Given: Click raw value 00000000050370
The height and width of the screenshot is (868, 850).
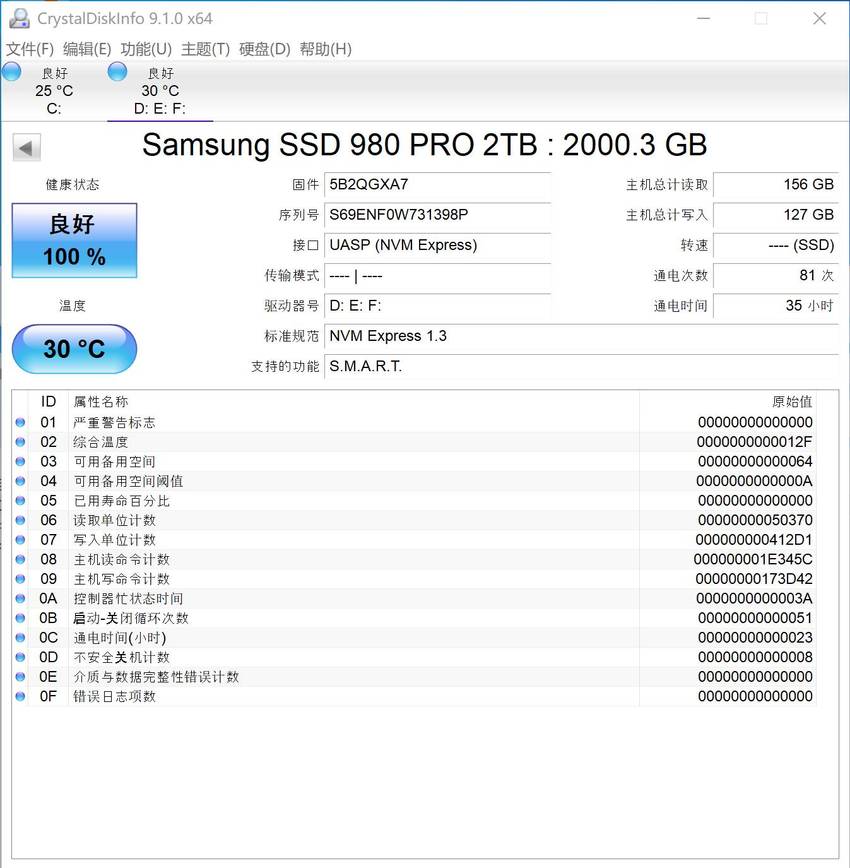Looking at the screenshot, I should (755, 520).
